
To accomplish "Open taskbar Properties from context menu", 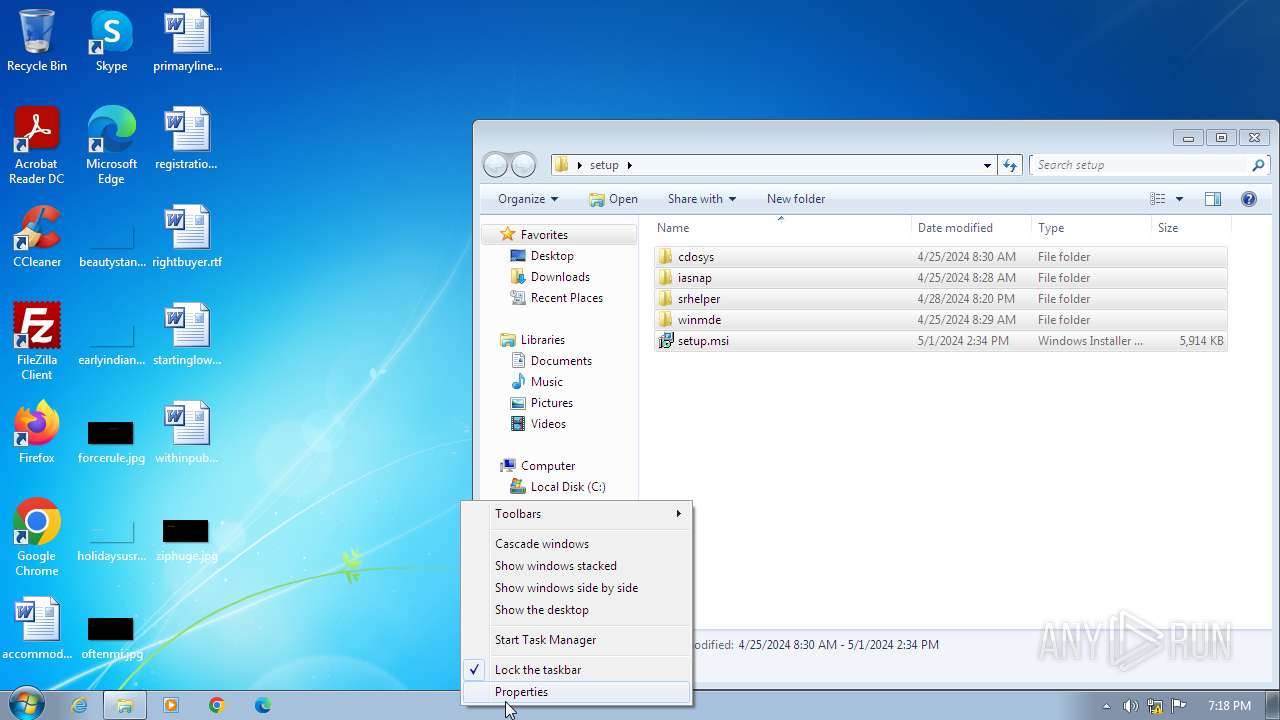I will pos(576,692).
